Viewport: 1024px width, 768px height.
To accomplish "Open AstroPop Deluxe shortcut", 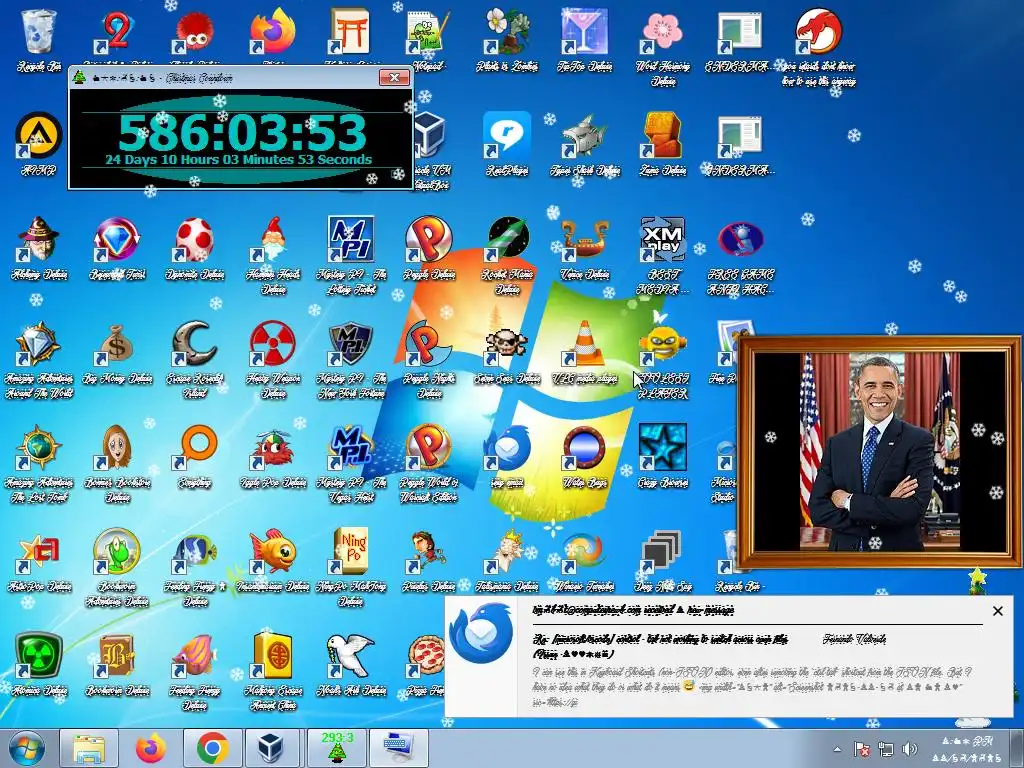I will 38,552.
